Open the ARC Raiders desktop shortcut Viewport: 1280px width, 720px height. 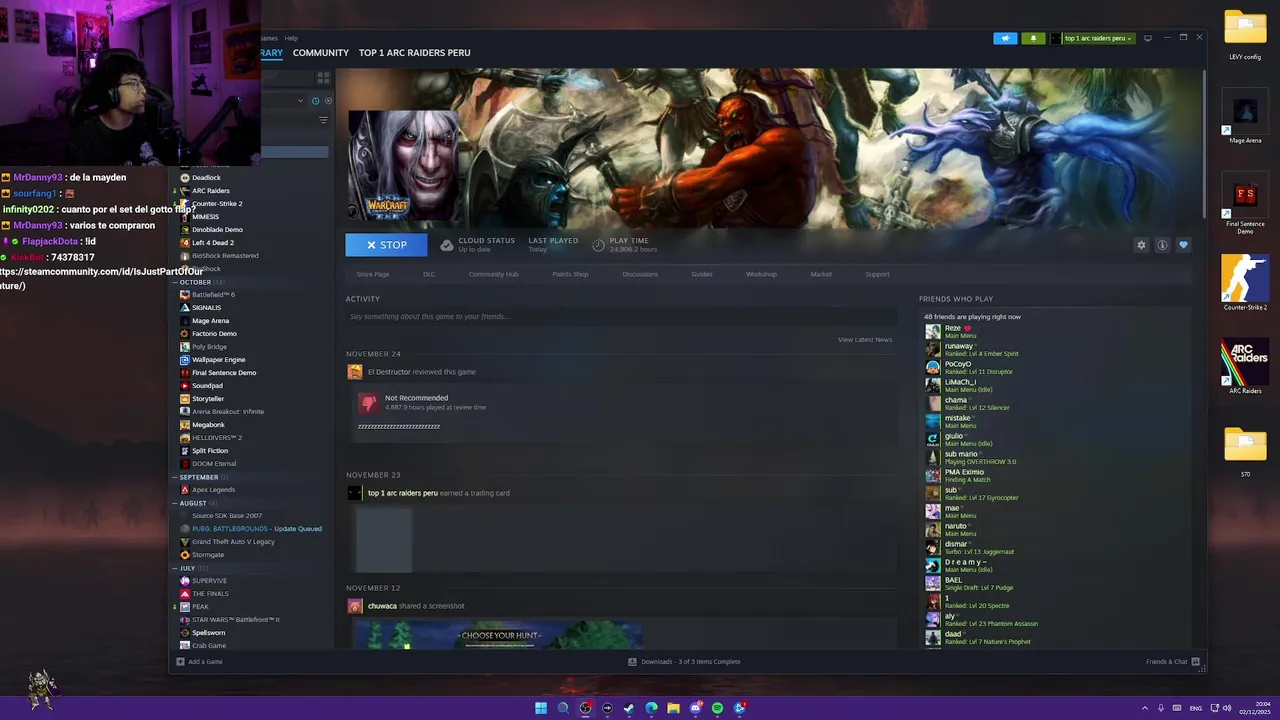(x=1245, y=366)
